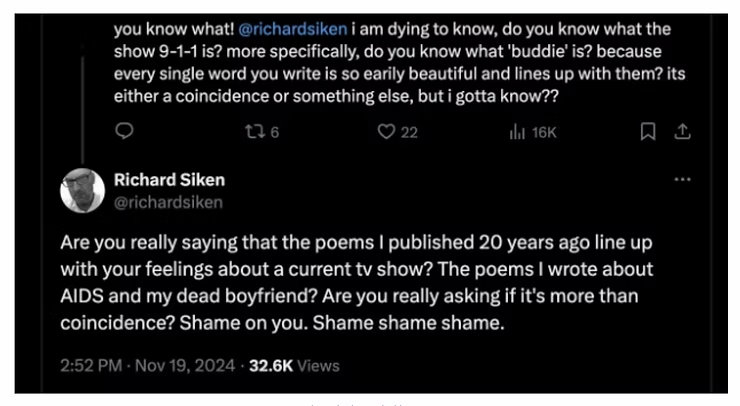Screen dimensions: 740x406
Task: Click the reply speech bubble icon
Action: pyautogui.click(x=124, y=131)
